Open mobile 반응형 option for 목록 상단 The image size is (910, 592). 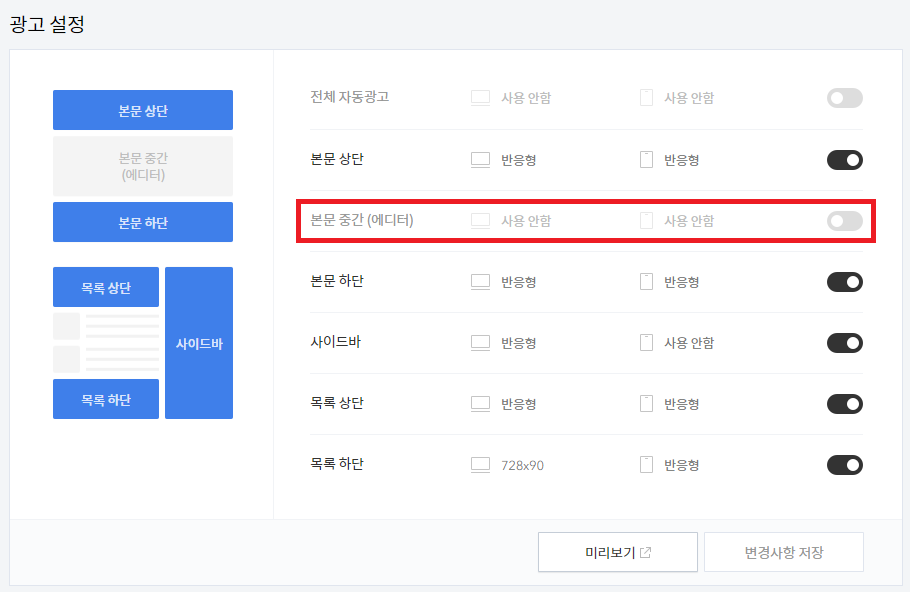[x=681, y=404]
